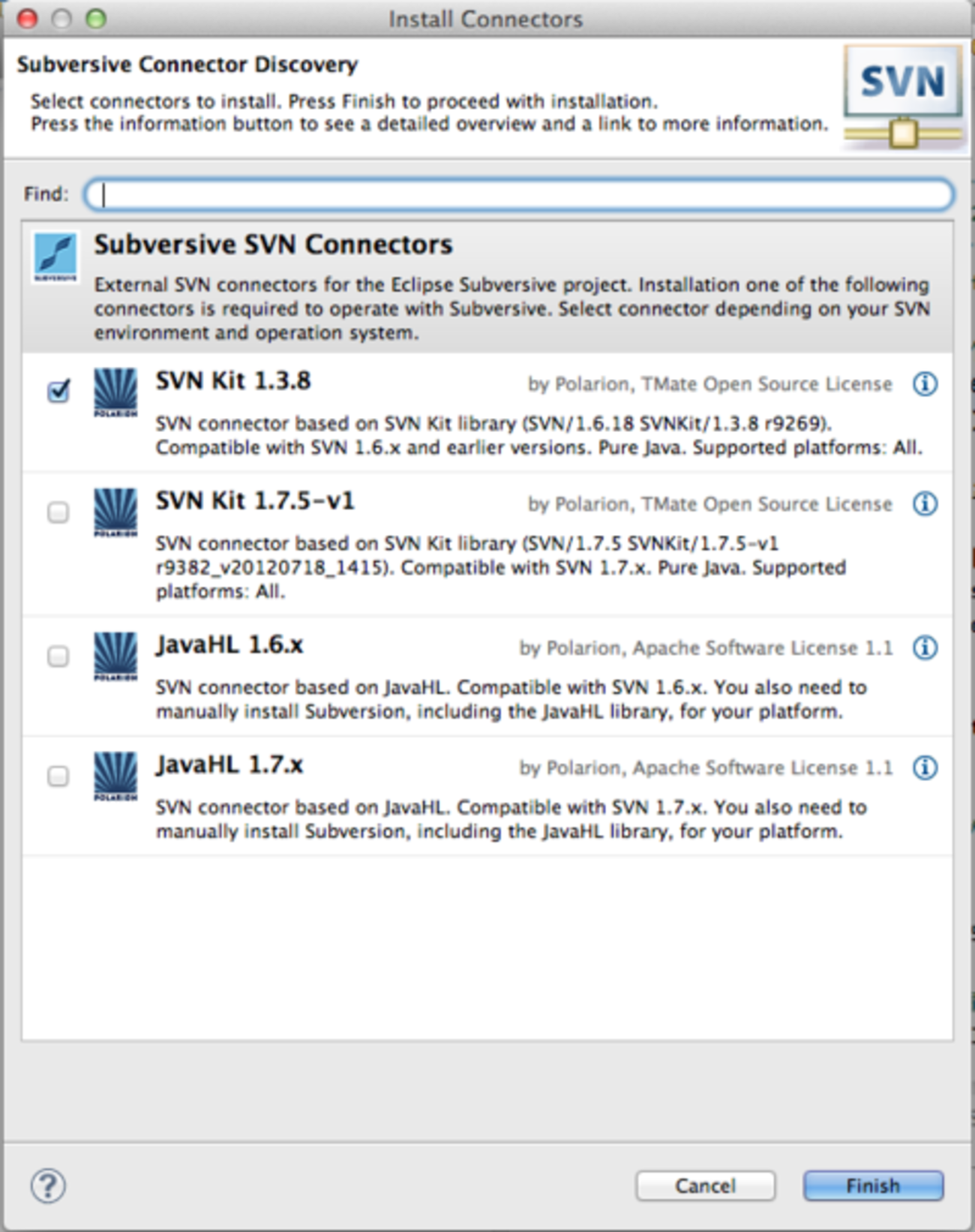Select the JavaHL 1.7.x title

coord(229,765)
